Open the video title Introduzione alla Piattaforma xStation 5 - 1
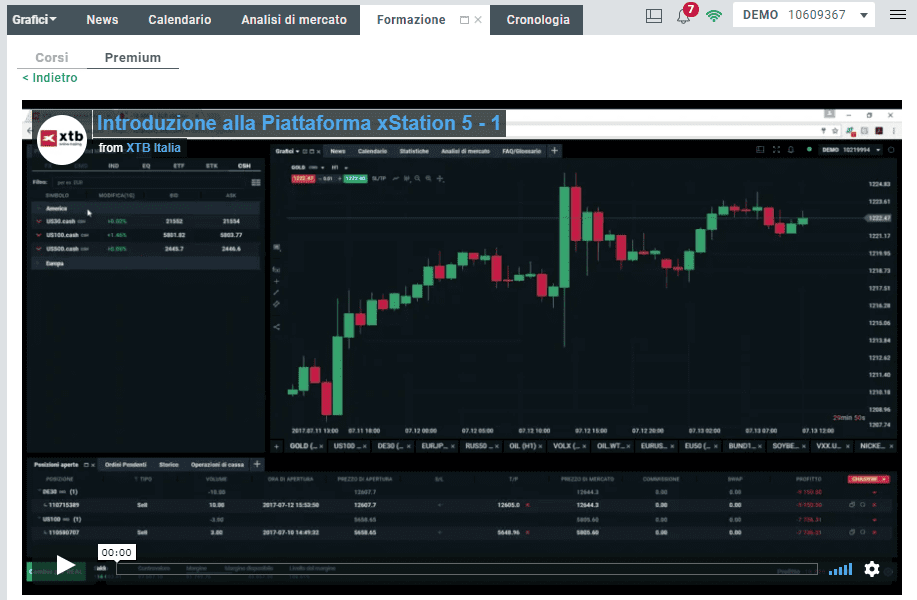Viewport: 917px width, 600px height. (x=299, y=123)
